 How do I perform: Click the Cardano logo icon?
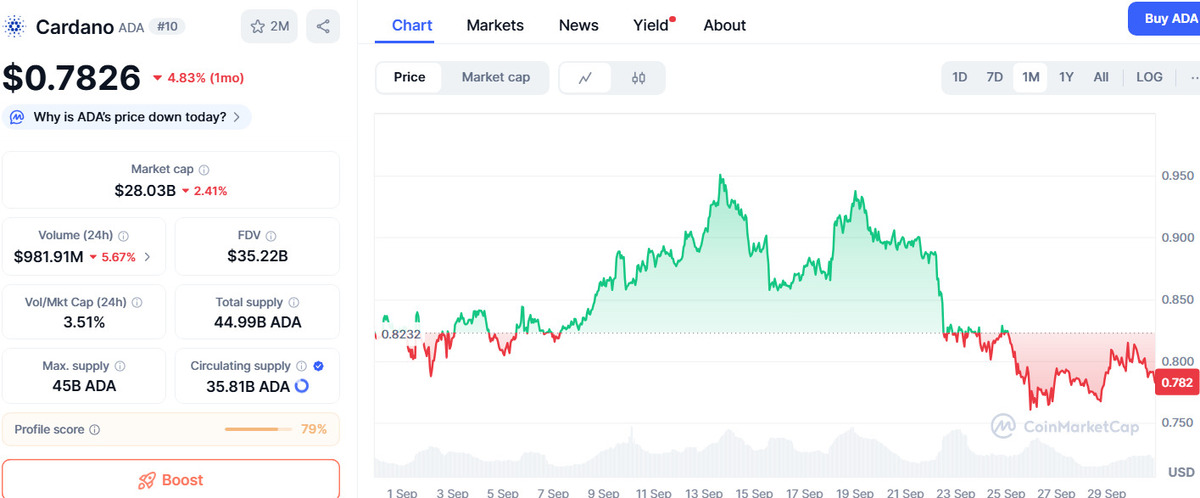pyautogui.click(x=15, y=26)
